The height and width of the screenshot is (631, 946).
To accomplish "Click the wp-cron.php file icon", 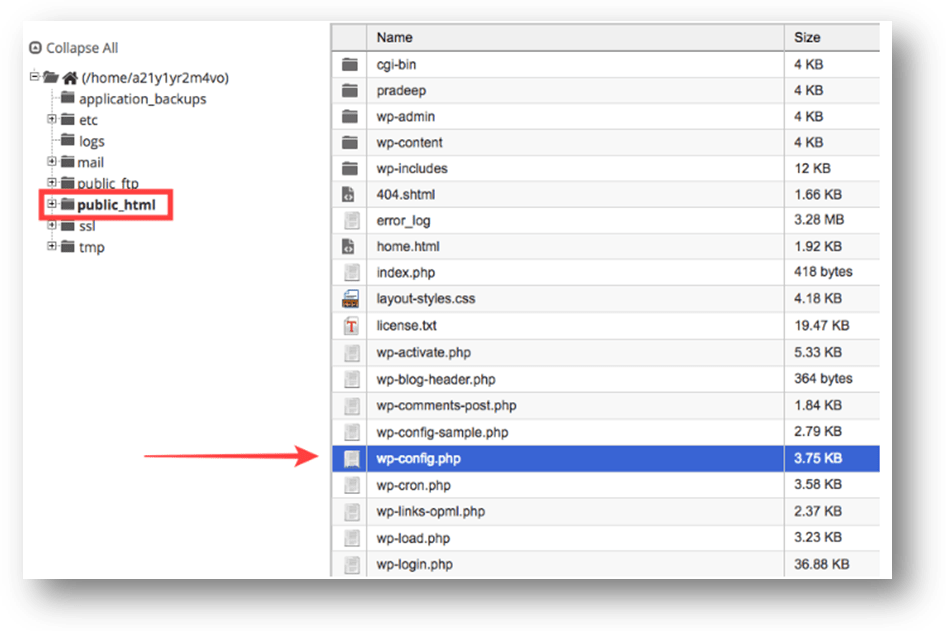I will pos(352,485).
